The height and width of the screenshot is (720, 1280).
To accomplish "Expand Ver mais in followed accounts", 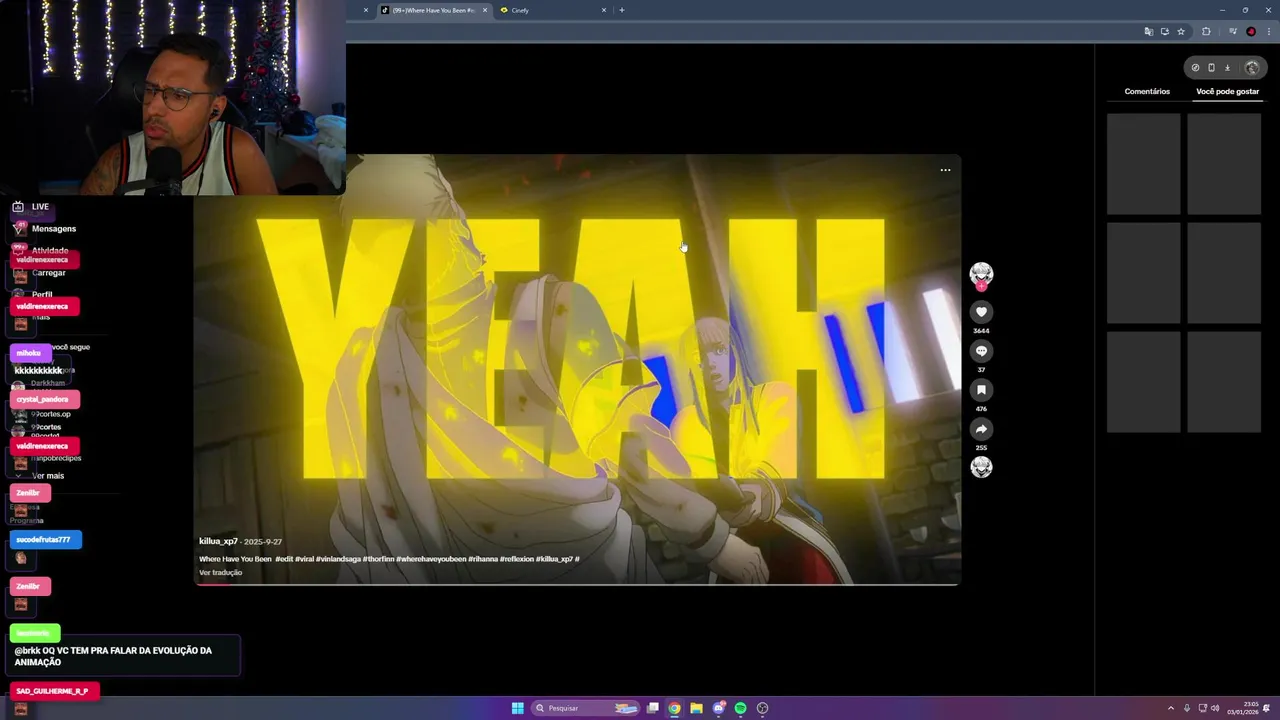I will 46,476.
